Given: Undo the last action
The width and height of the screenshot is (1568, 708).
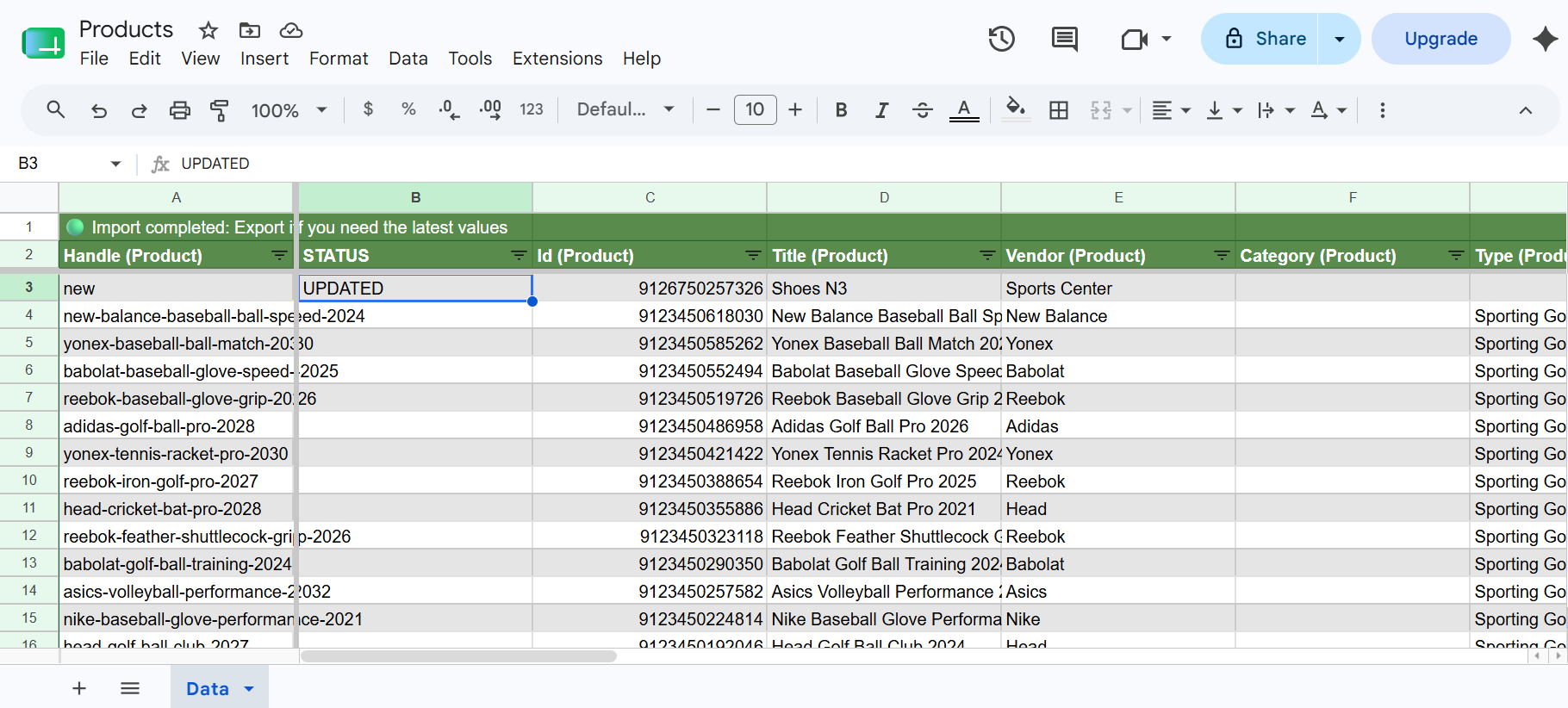Looking at the screenshot, I should pyautogui.click(x=99, y=110).
